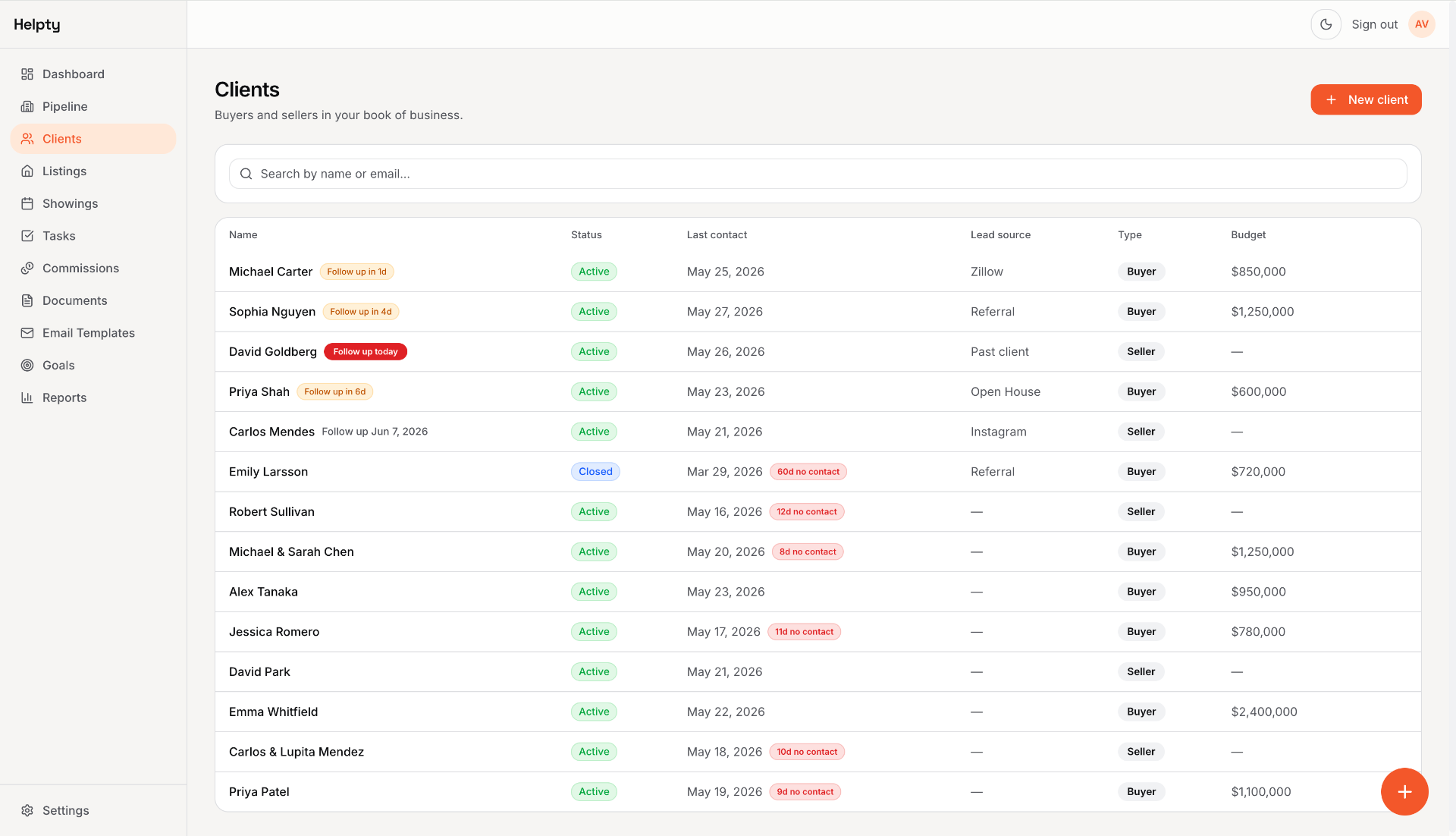Click the Documents file icon
Screen dimensions: 1456x836
tap(27, 300)
